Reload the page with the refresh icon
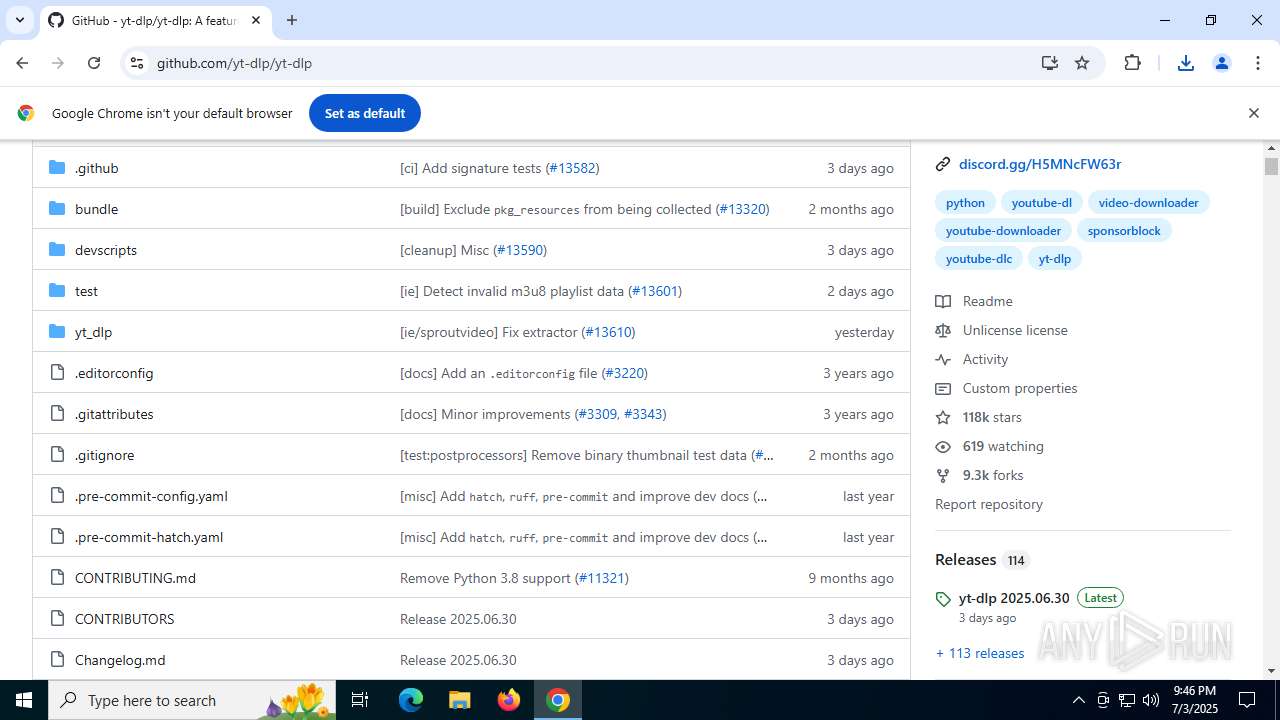Screen dimensions: 1280x720 pos(94,63)
